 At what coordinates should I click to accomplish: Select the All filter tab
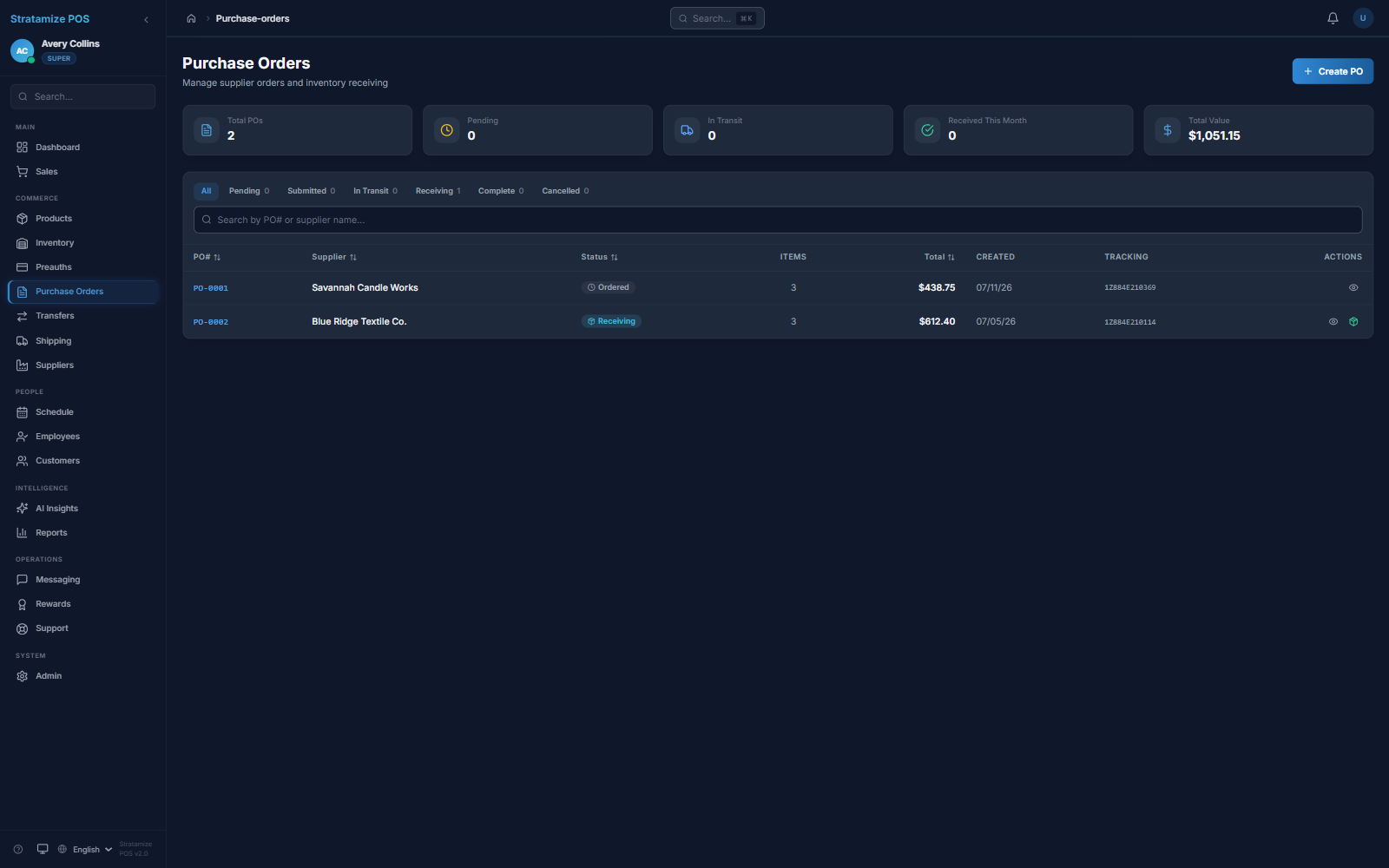(x=207, y=191)
